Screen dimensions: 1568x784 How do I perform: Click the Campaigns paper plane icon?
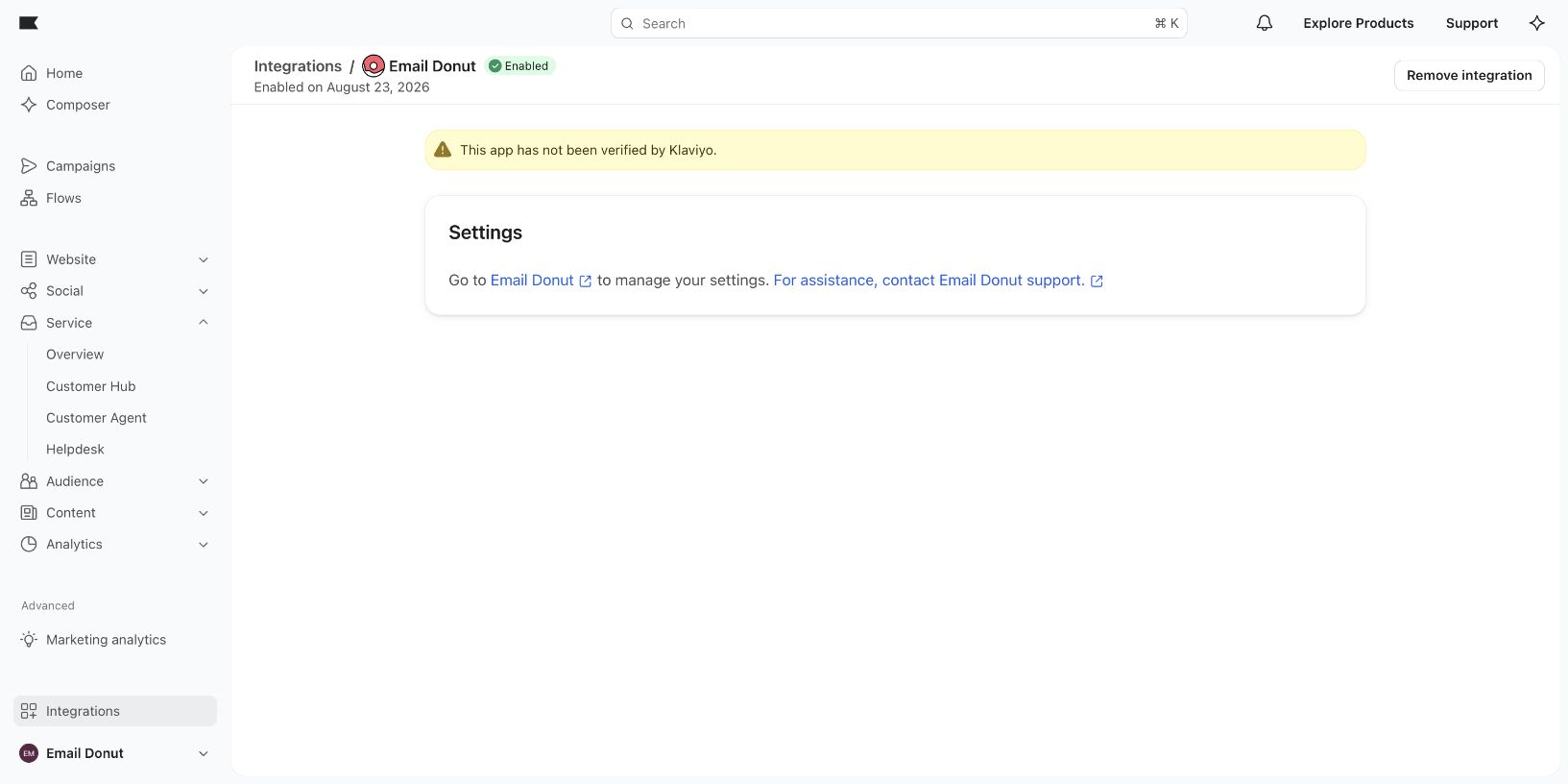[29, 166]
